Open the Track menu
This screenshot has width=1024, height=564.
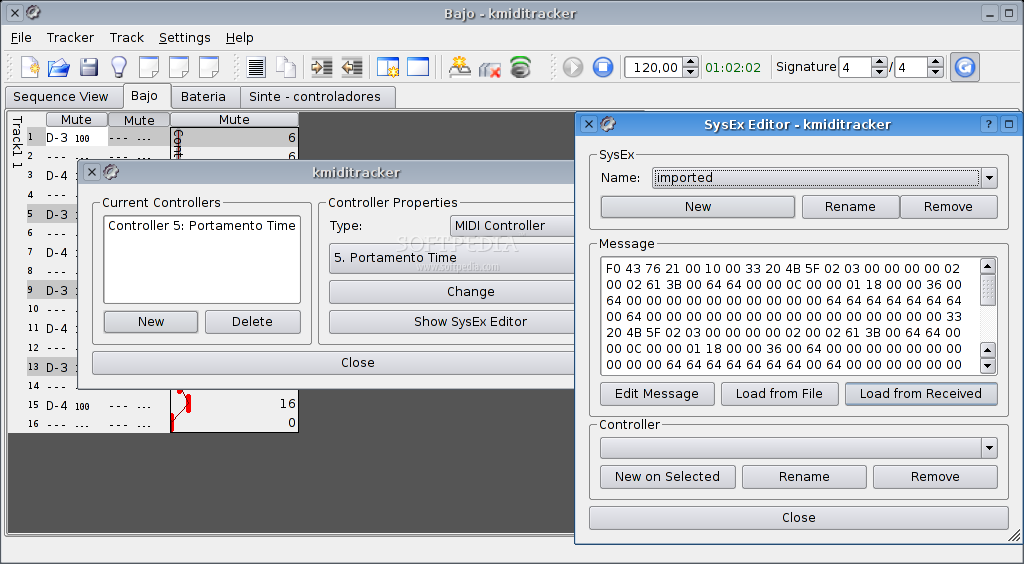[x=126, y=38]
